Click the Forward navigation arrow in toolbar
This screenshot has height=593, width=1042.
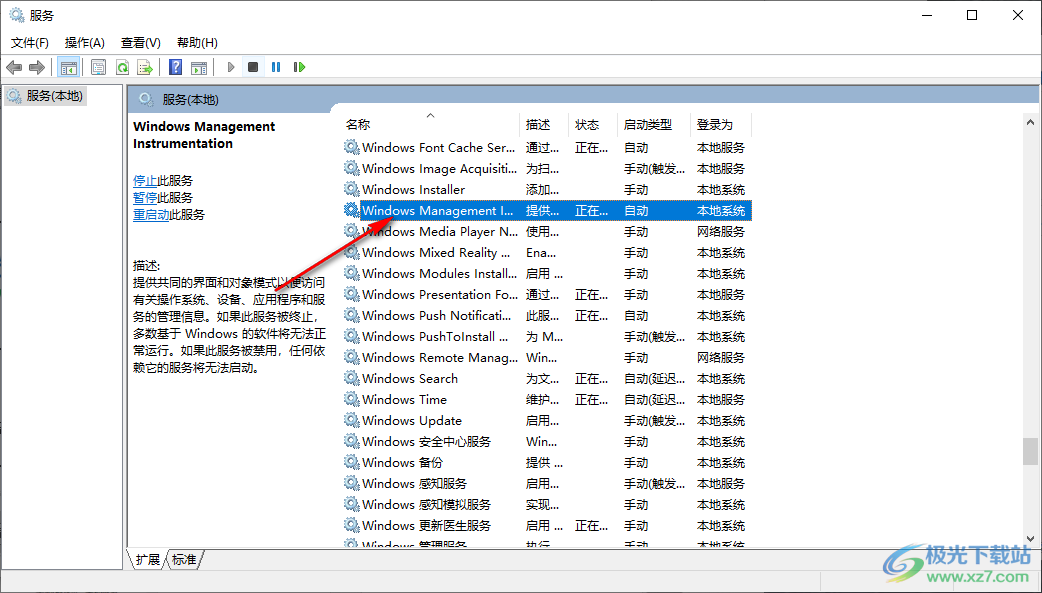pyautogui.click(x=37, y=67)
